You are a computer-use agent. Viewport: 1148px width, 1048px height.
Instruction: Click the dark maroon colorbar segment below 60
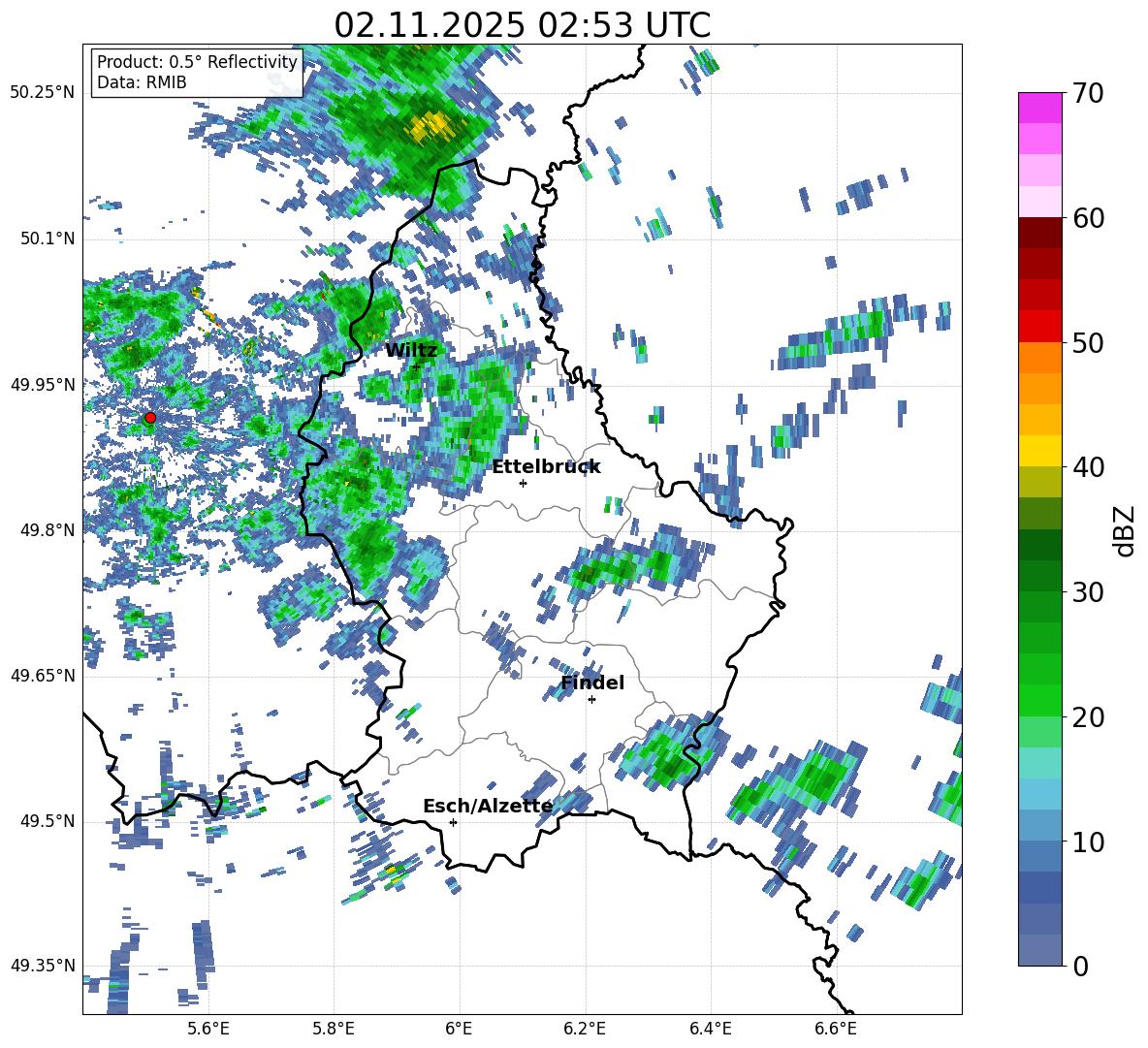[x=1039, y=233]
